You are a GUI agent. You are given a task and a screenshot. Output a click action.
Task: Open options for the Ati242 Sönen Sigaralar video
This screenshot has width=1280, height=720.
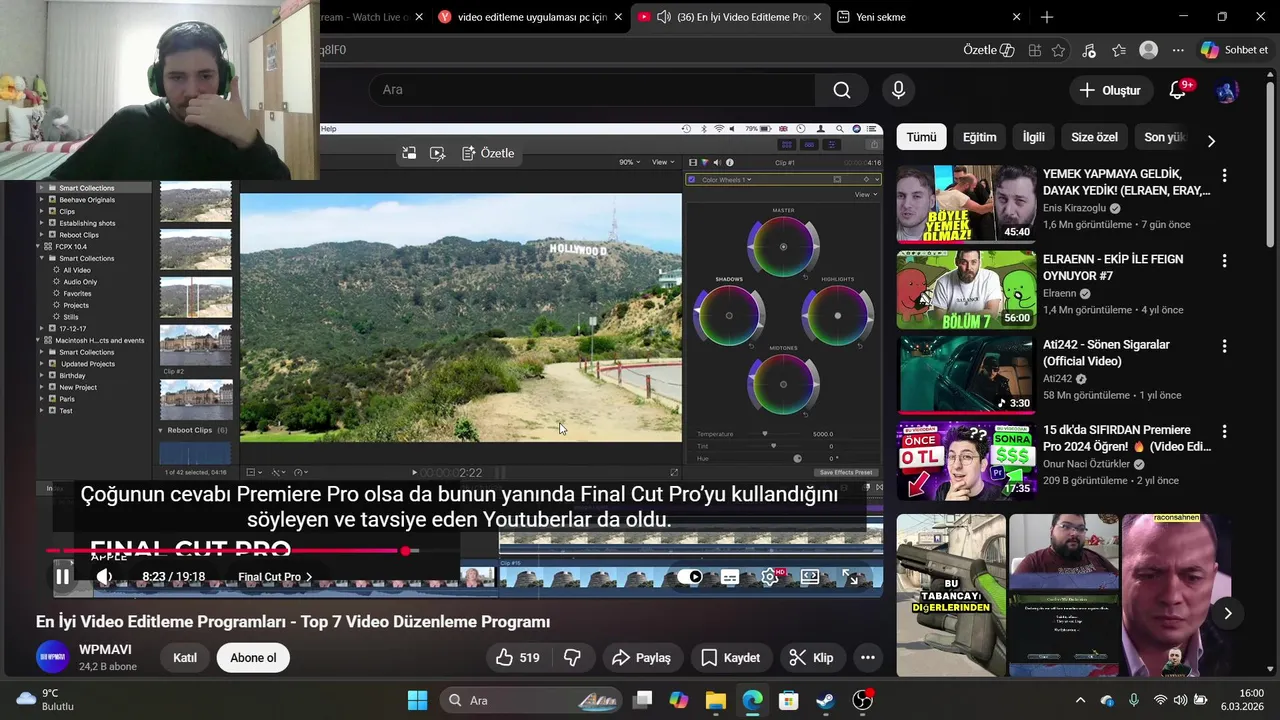pos(1224,346)
